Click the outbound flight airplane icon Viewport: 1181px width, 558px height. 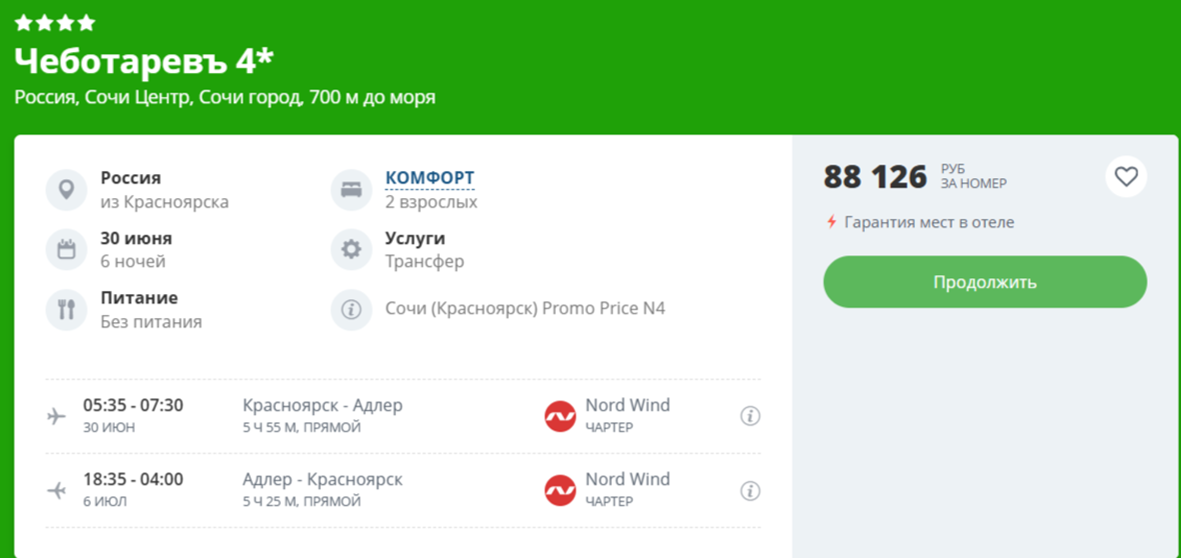pos(57,416)
